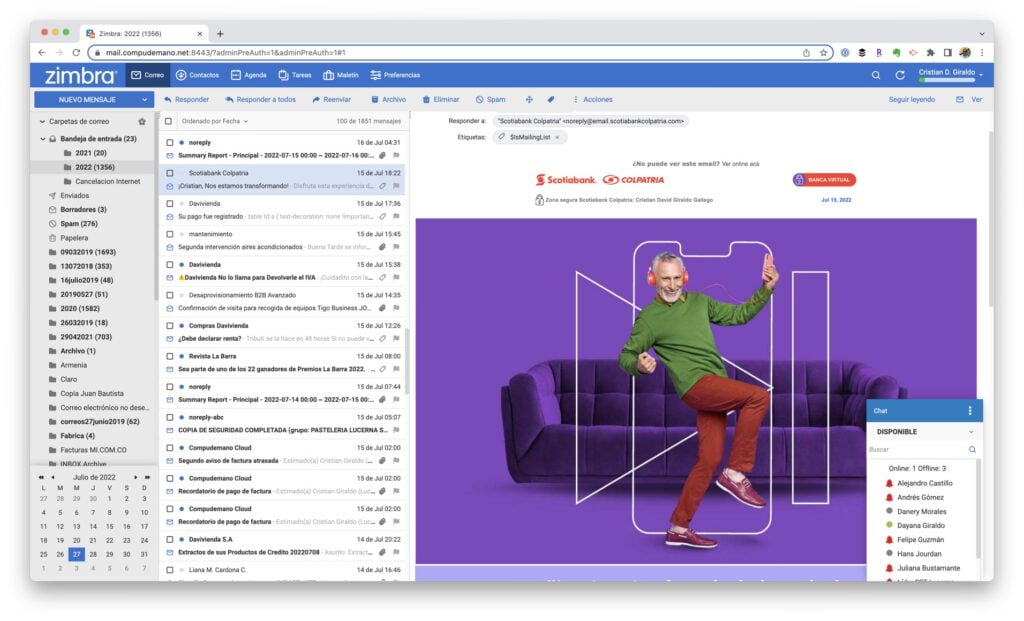Open the NUEVO MENSAJE dropdown arrow
The image size is (1024, 621).
click(144, 99)
